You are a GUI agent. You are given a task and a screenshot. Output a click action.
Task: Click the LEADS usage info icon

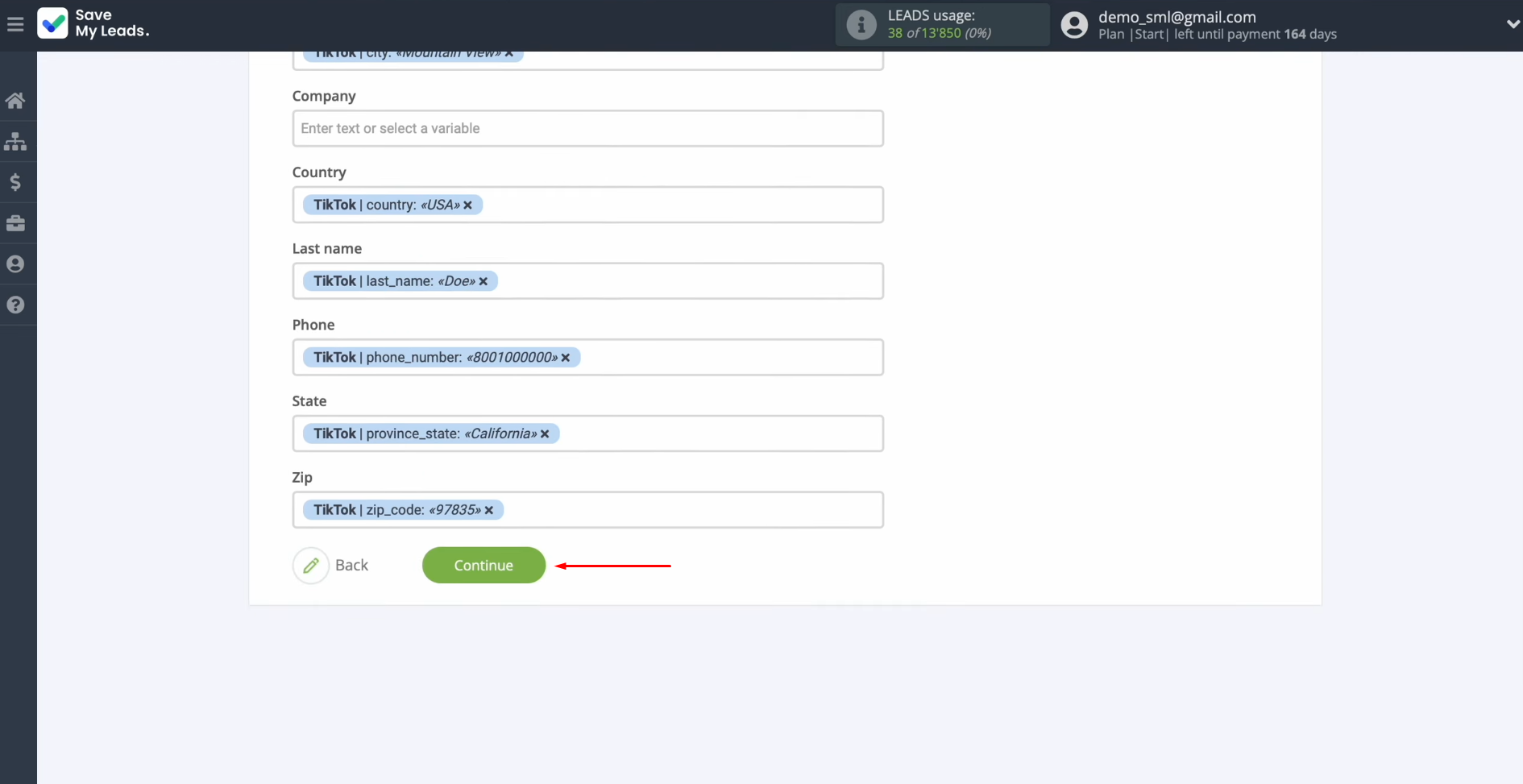click(861, 25)
